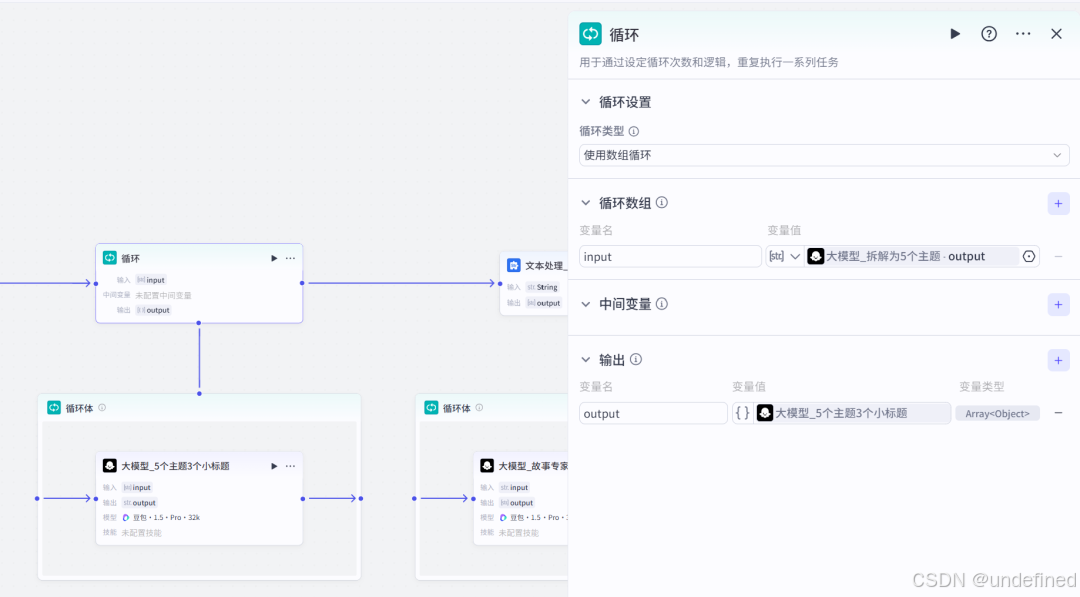The image size is (1080, 597).
Task: Collapse the 循环设置 section
Action: coord(585,102)
